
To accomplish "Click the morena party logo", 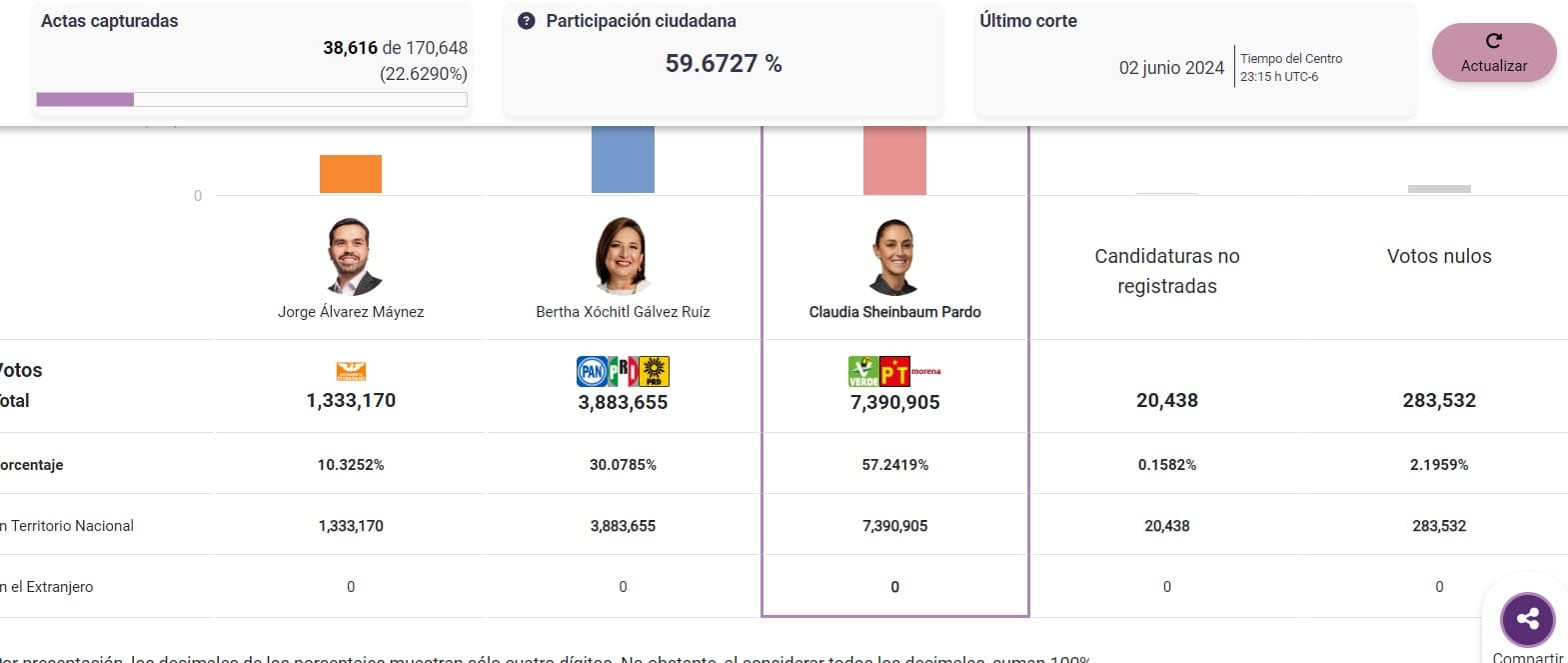I will point(926,371).
